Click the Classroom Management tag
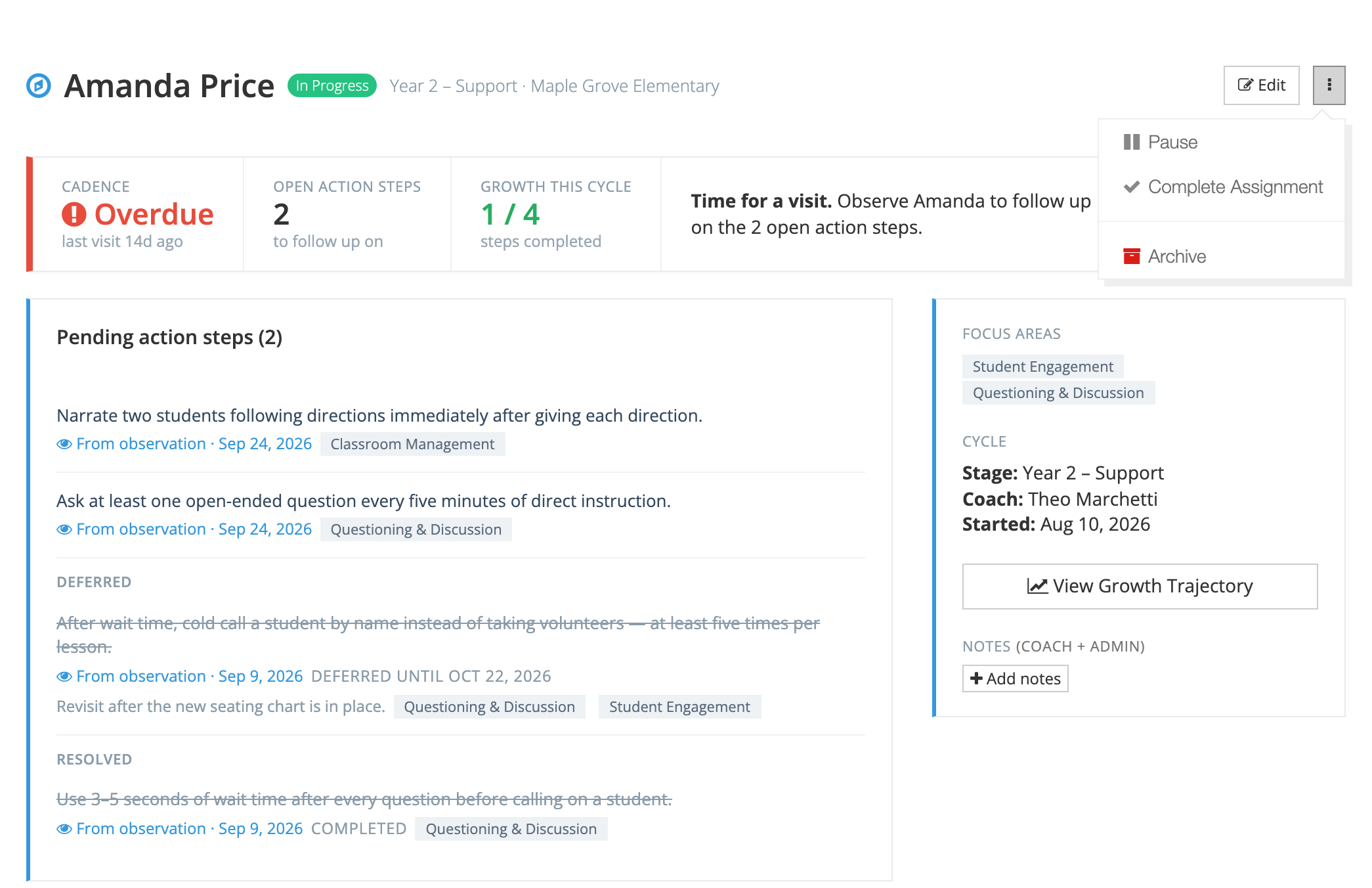Viewport: 1372px width, 888px height. [412, 444]
